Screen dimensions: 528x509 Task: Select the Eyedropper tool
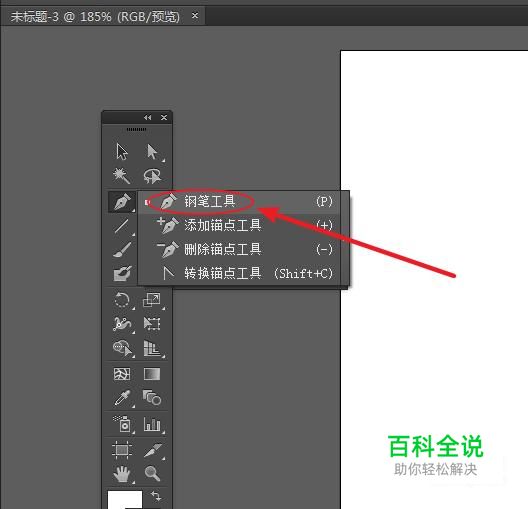122,398
